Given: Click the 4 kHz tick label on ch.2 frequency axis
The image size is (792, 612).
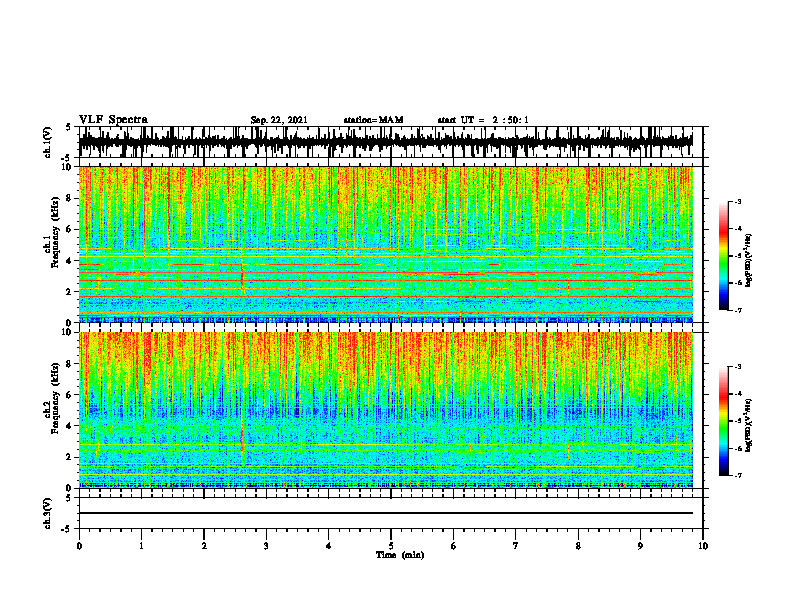Looking at the screenshot, I should tap(69, 426).
